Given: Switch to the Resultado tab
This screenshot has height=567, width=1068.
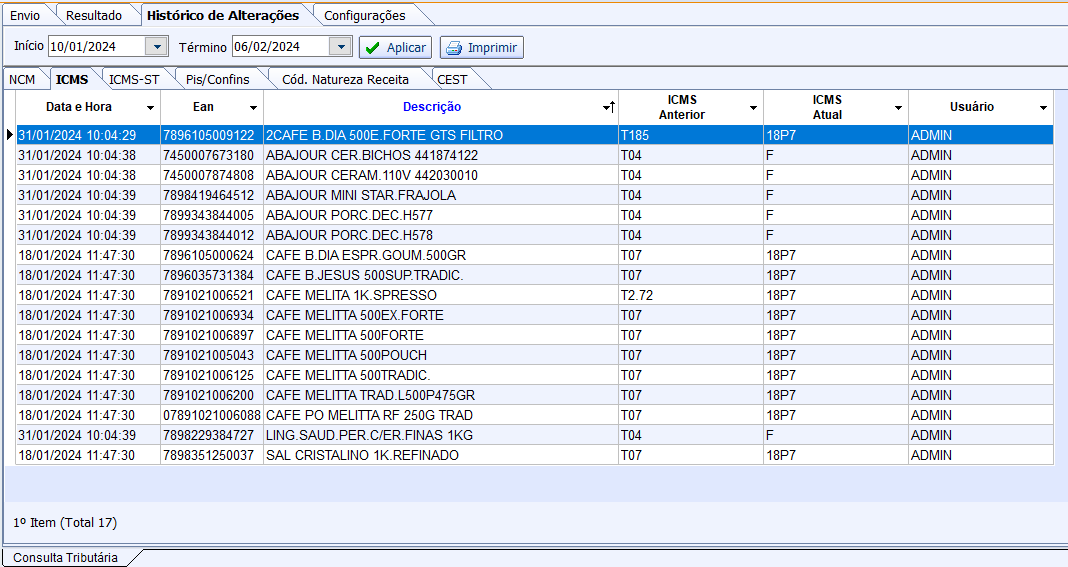Looking at the screenshot, I should 94,15.
